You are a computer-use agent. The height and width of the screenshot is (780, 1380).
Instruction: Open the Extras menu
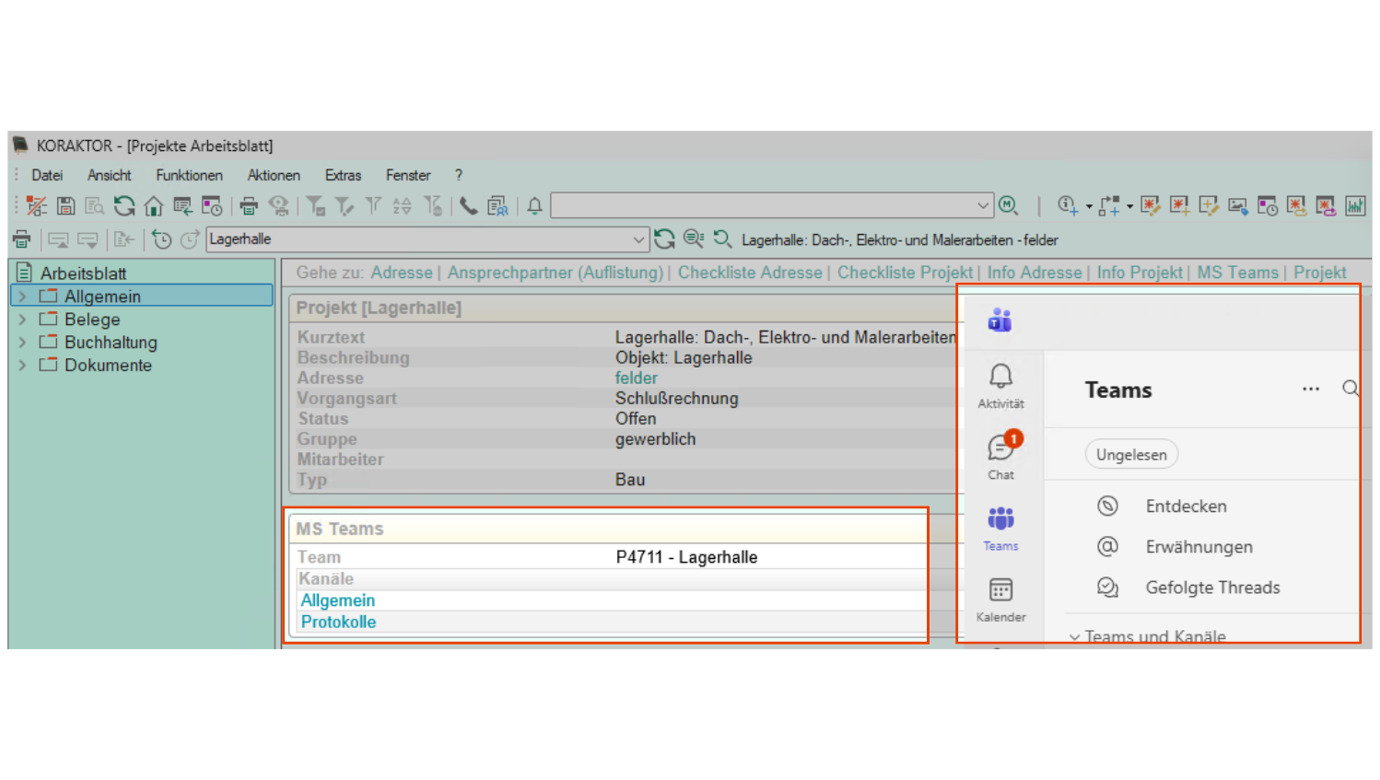[x=343, y=175]
